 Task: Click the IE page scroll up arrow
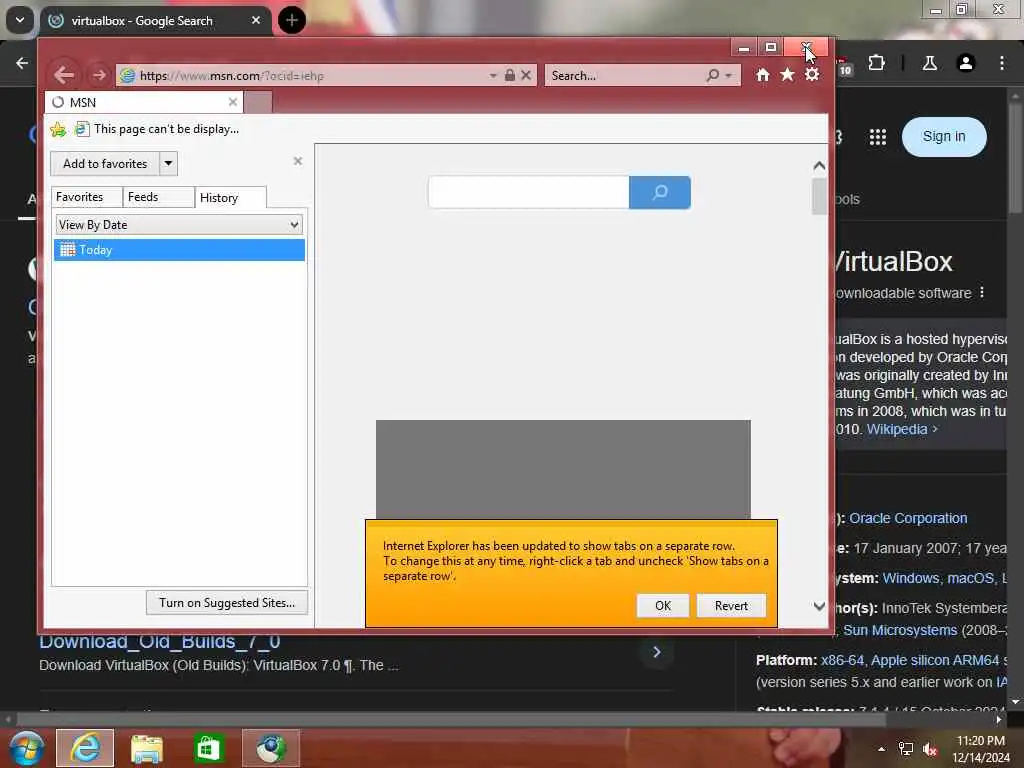pos(819,166)
